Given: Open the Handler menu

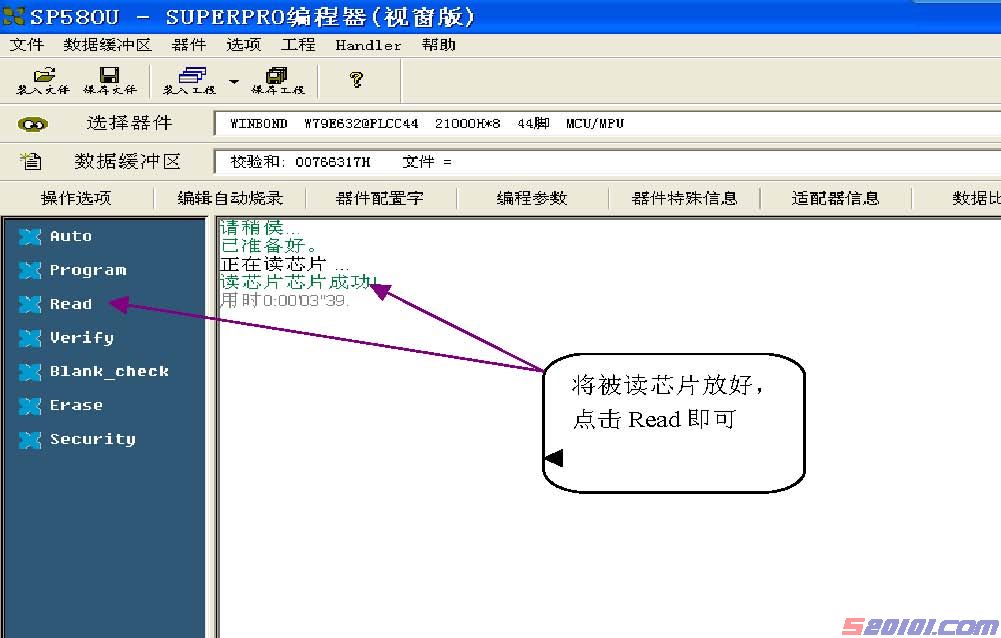Looking at the screenshot, I should coord(368,45).
